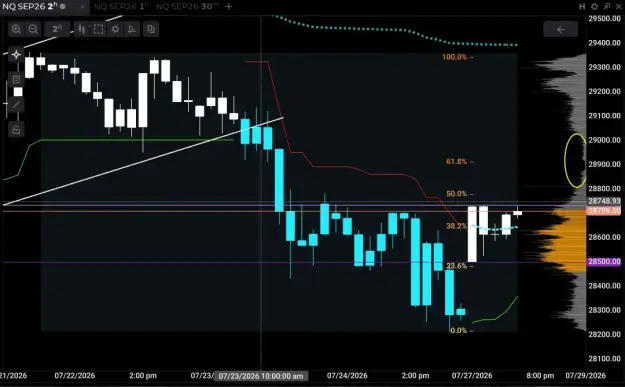Open window settings gear at top right

[594, 6]
